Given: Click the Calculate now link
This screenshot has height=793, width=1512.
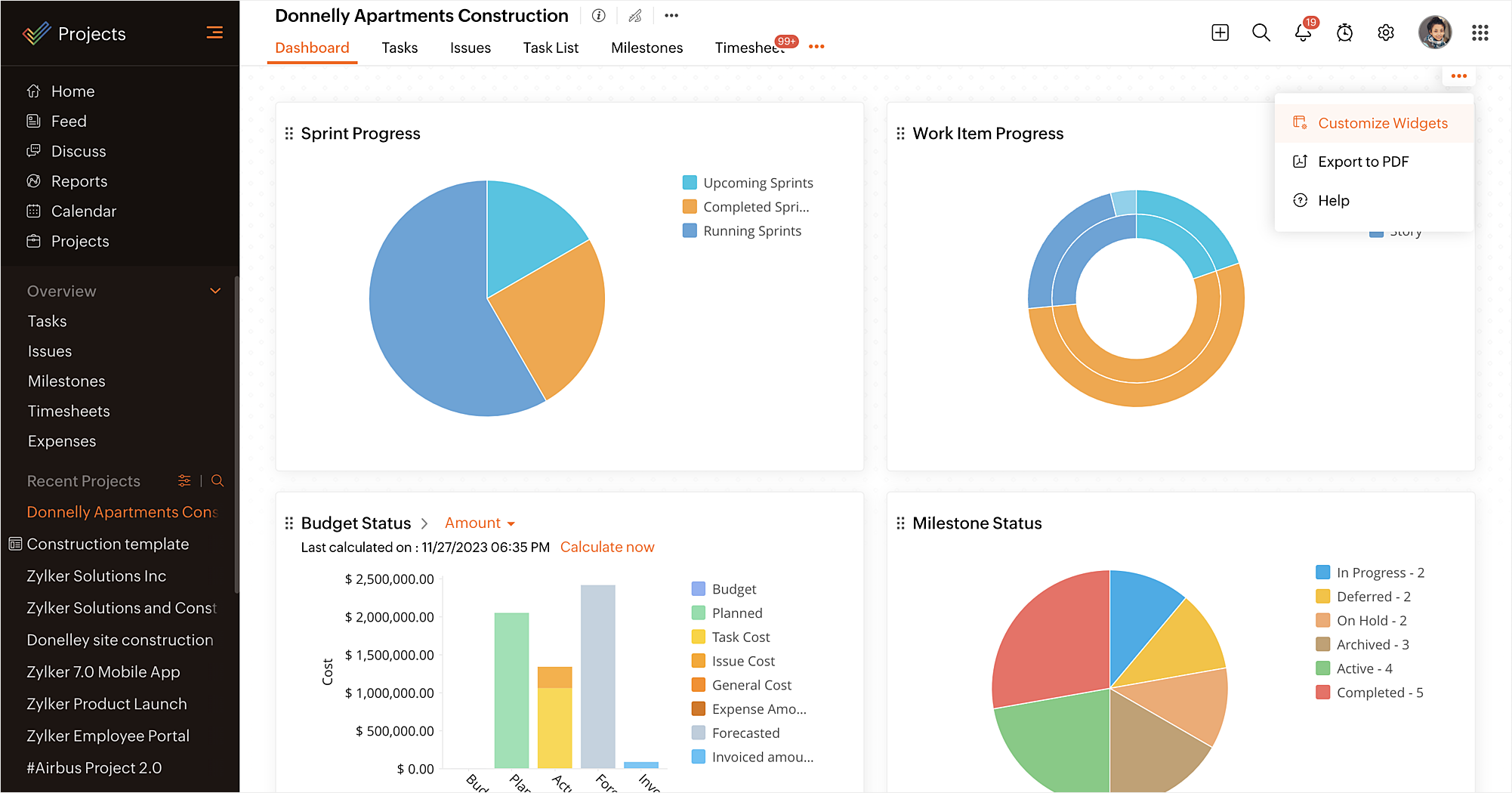Looking at the screenshot, I should pos(607,547).
